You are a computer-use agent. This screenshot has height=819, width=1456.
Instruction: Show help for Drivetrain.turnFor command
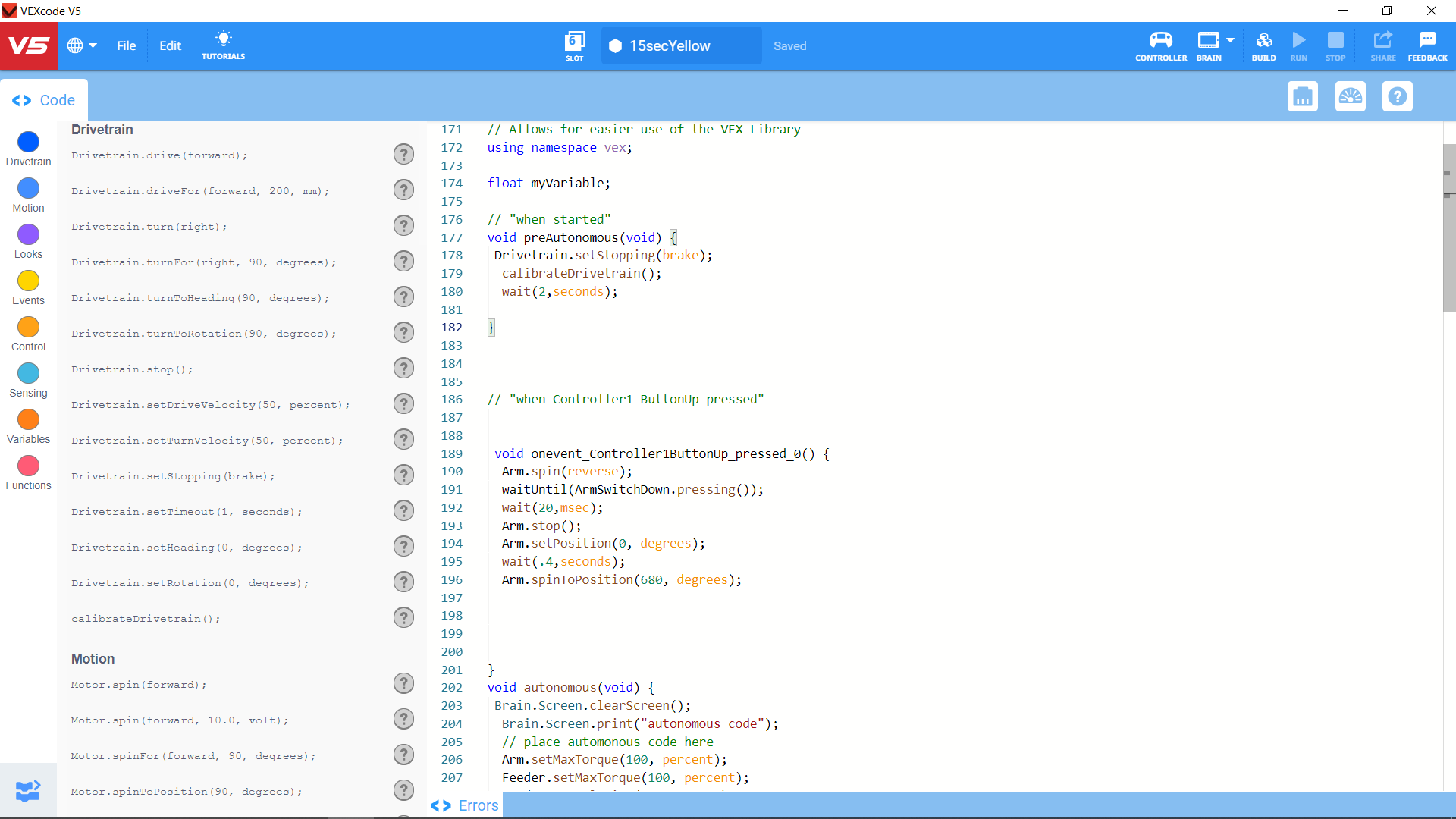(403, 261)
